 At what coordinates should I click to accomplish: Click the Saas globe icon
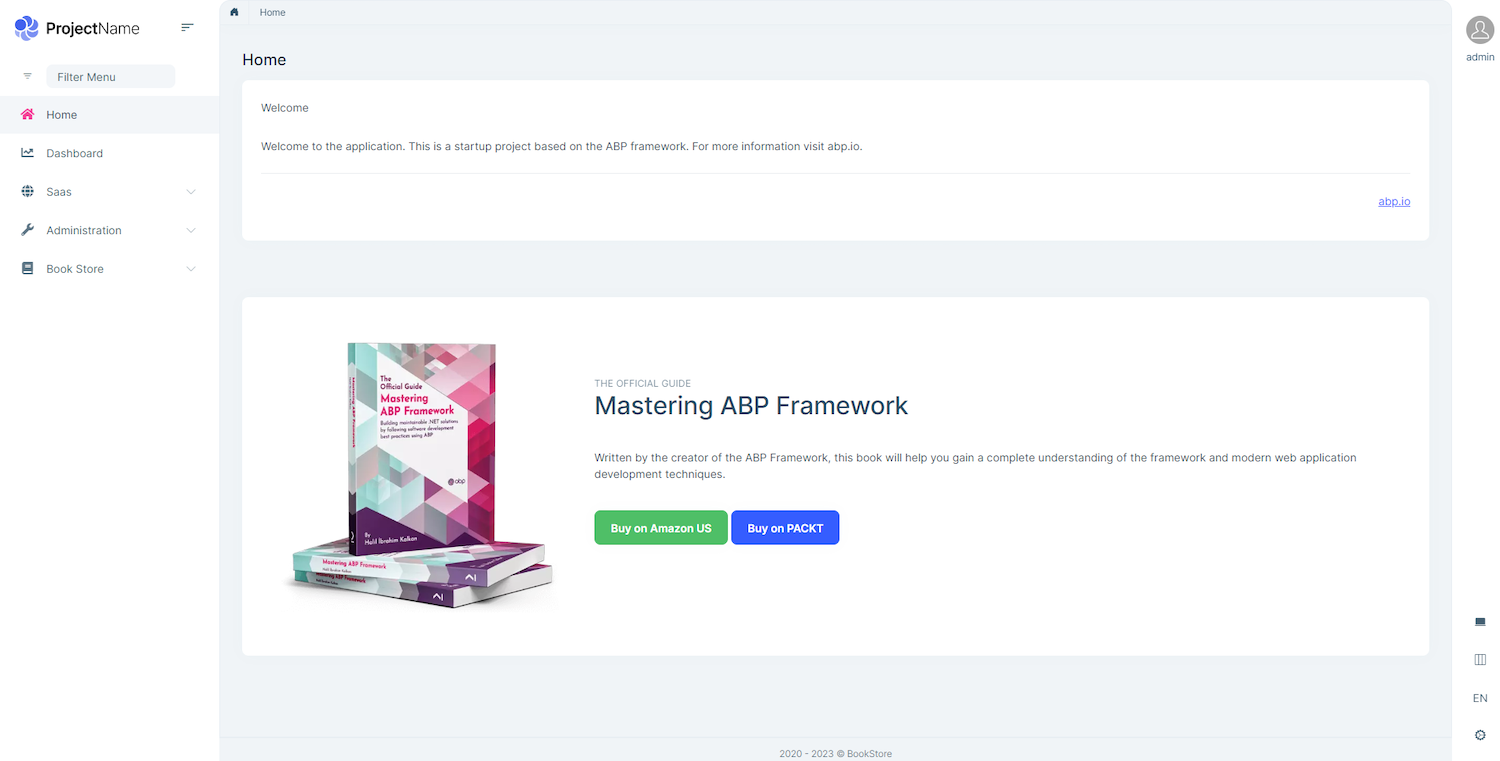(28, 191)
